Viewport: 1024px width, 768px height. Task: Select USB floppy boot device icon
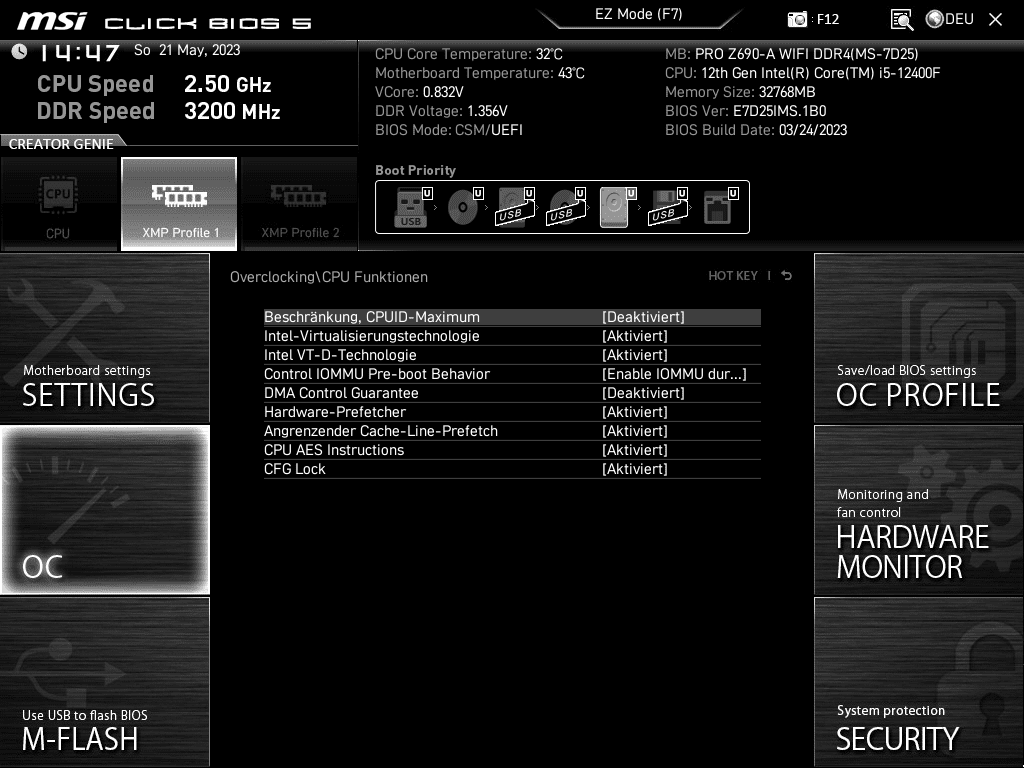coord(667,208)
